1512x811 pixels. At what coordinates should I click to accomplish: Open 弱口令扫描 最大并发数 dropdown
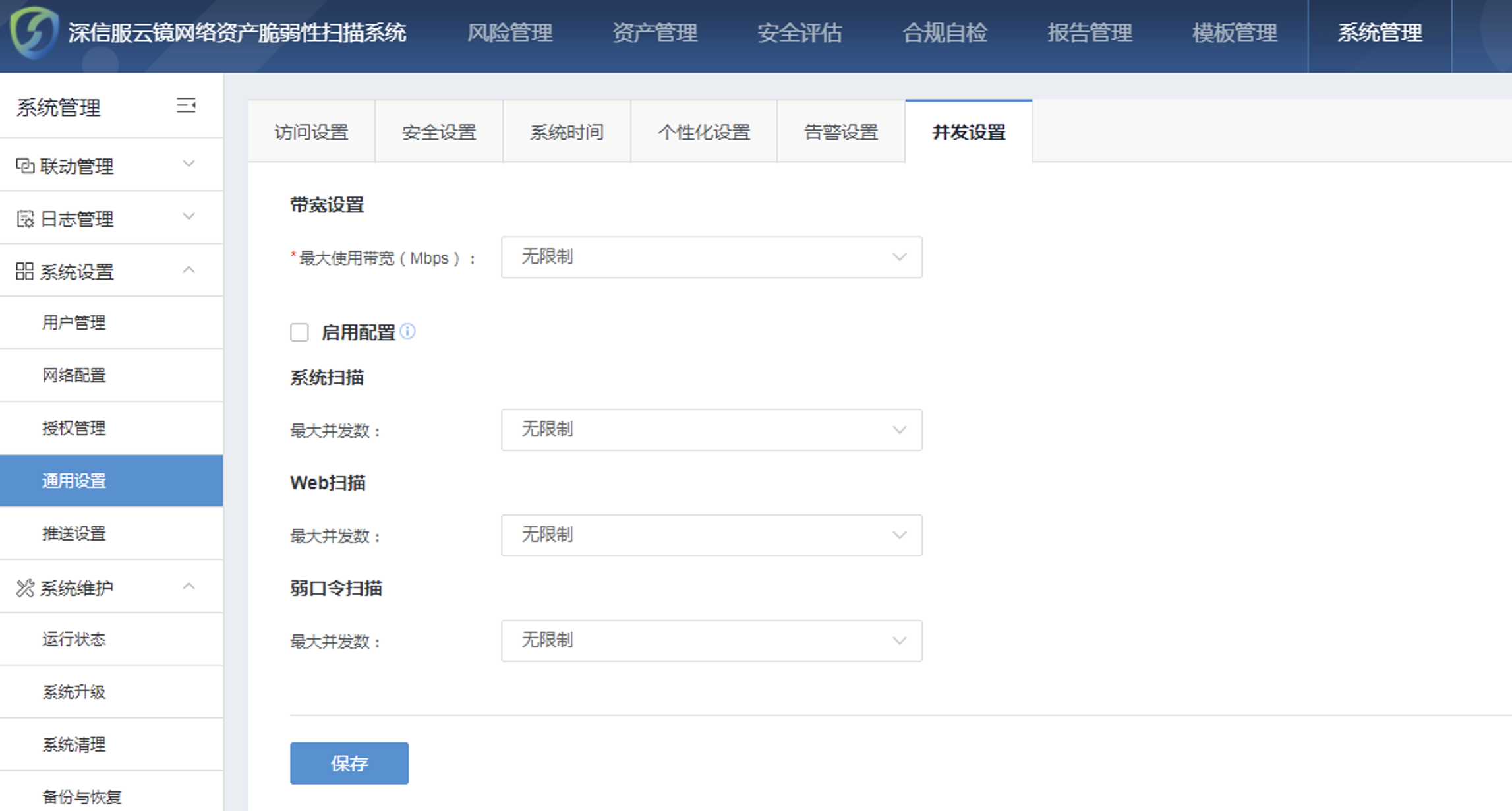click(711, 641)
